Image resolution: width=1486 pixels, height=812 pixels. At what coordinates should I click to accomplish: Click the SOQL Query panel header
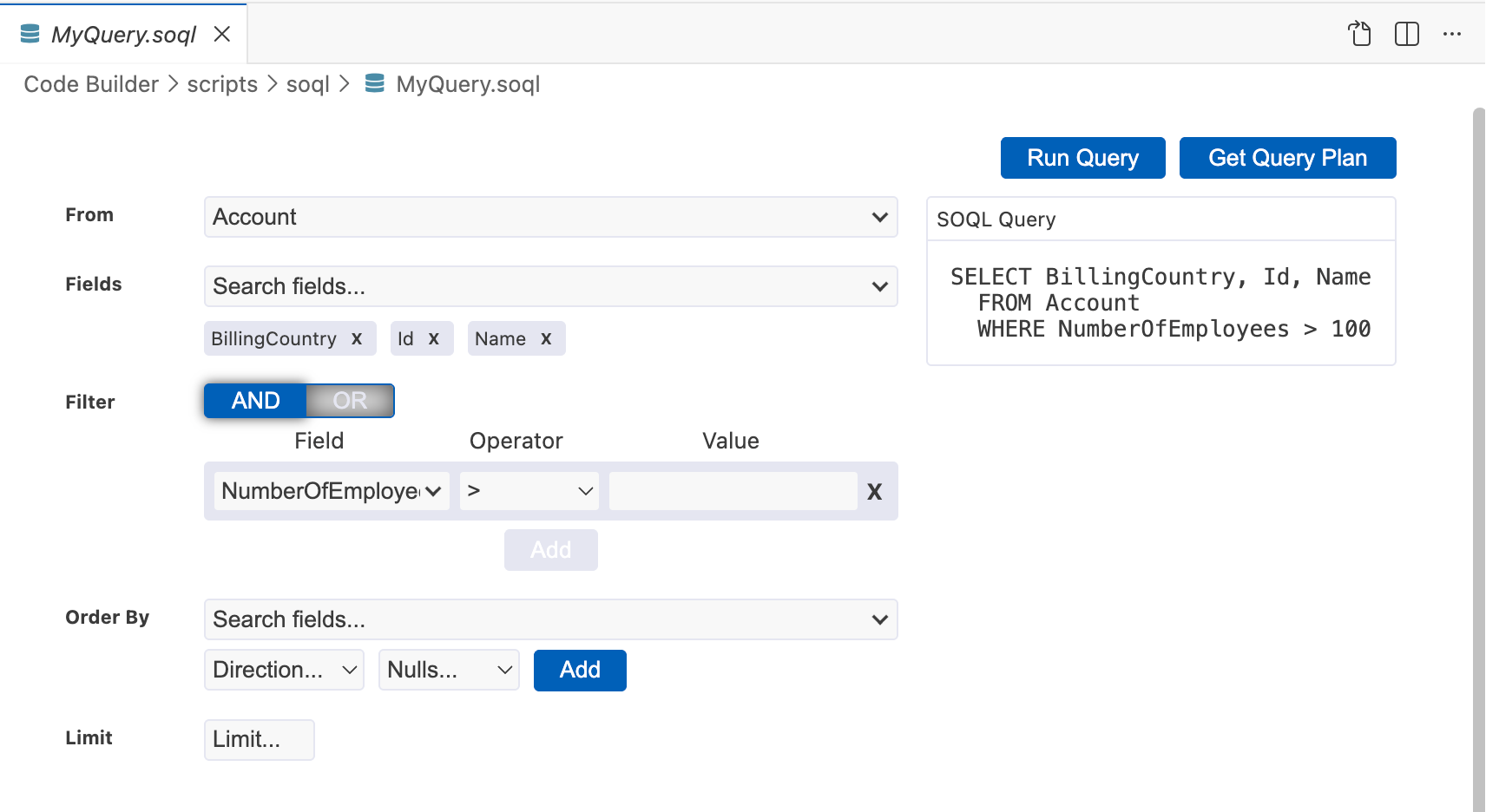(1161, 219)
